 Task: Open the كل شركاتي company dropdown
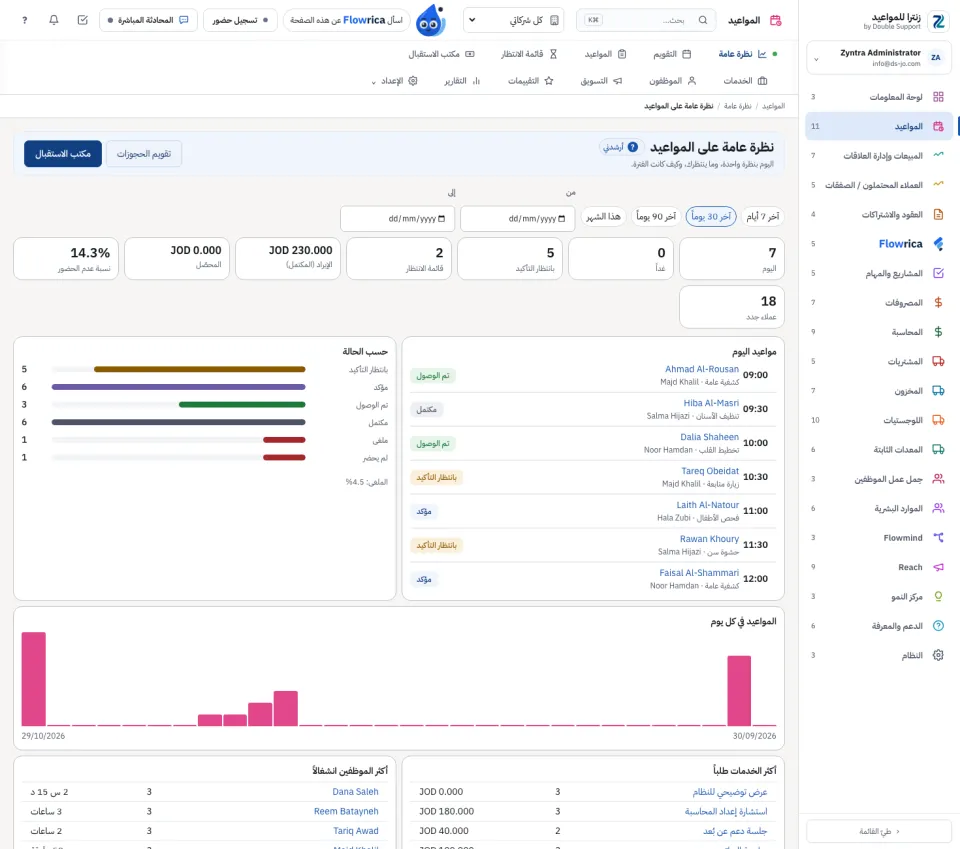pyautogui.click(x=514, y=20)
